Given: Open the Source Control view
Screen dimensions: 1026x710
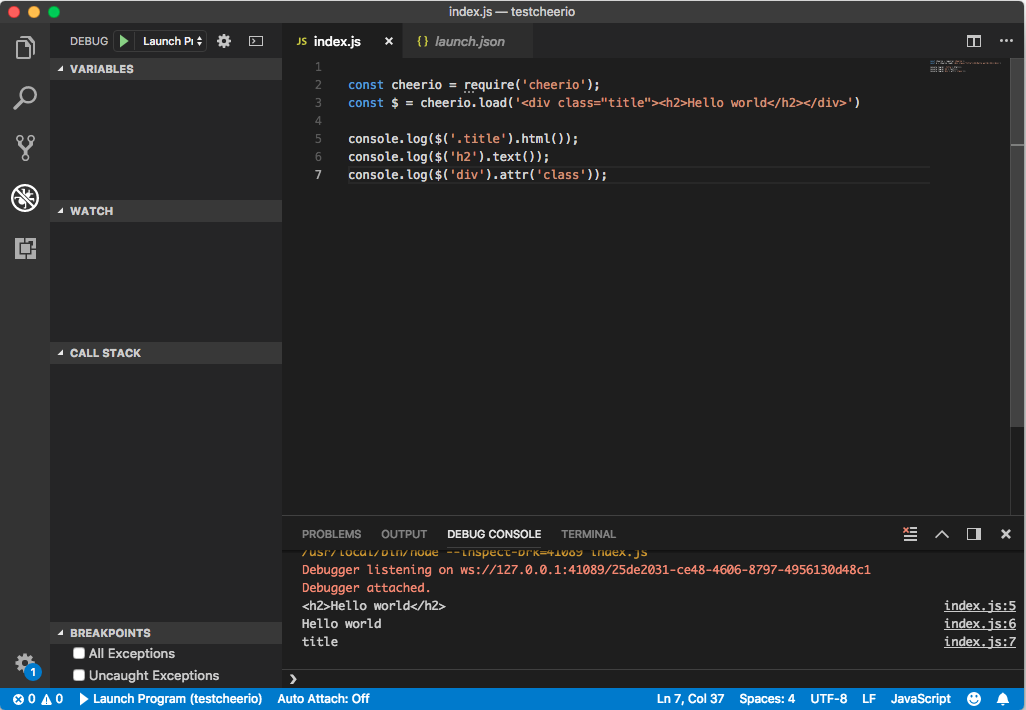Looking at the screenshot, I should tap(25, 148).
